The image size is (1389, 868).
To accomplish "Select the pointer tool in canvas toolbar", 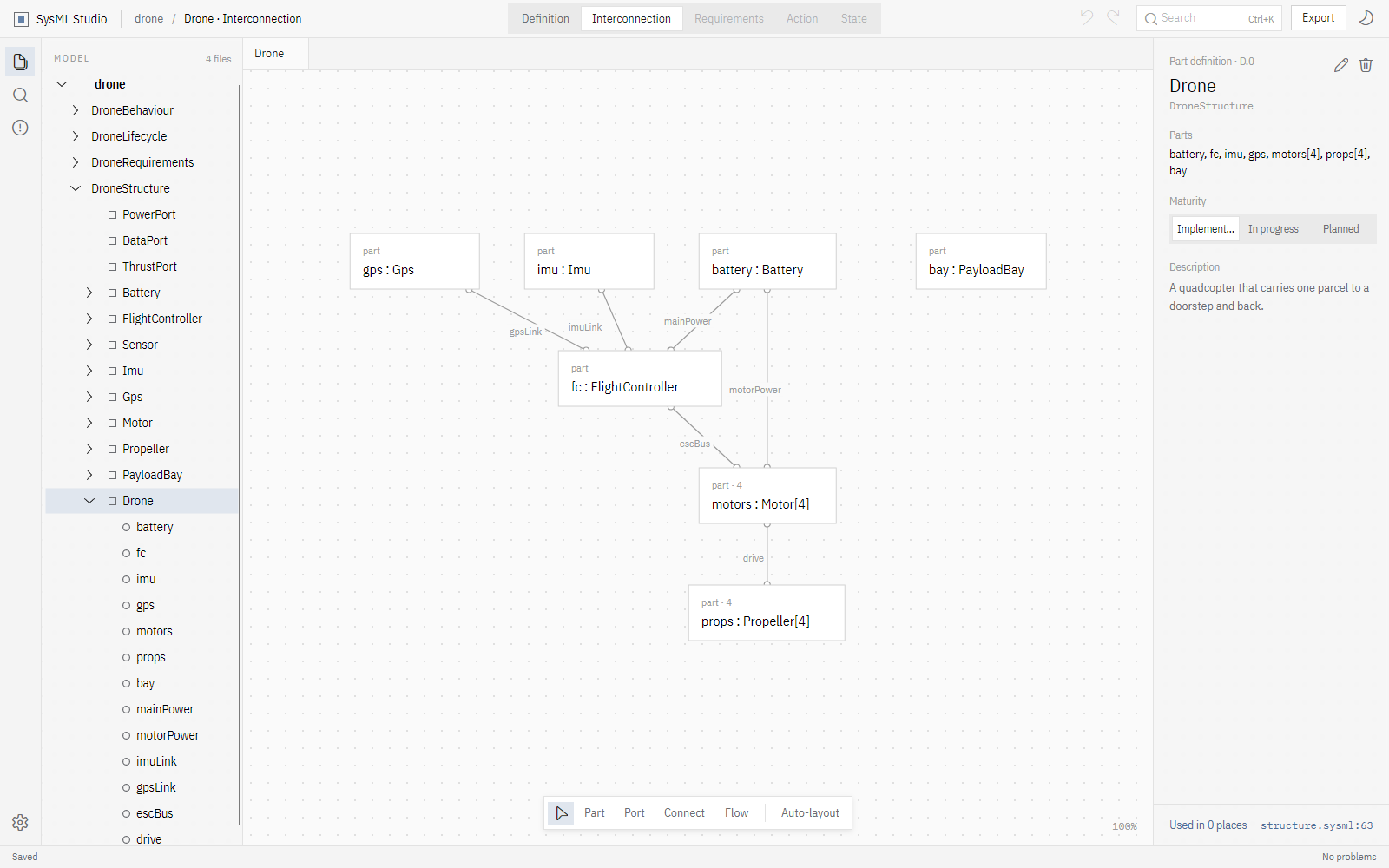I will click(x=561, y=813).
